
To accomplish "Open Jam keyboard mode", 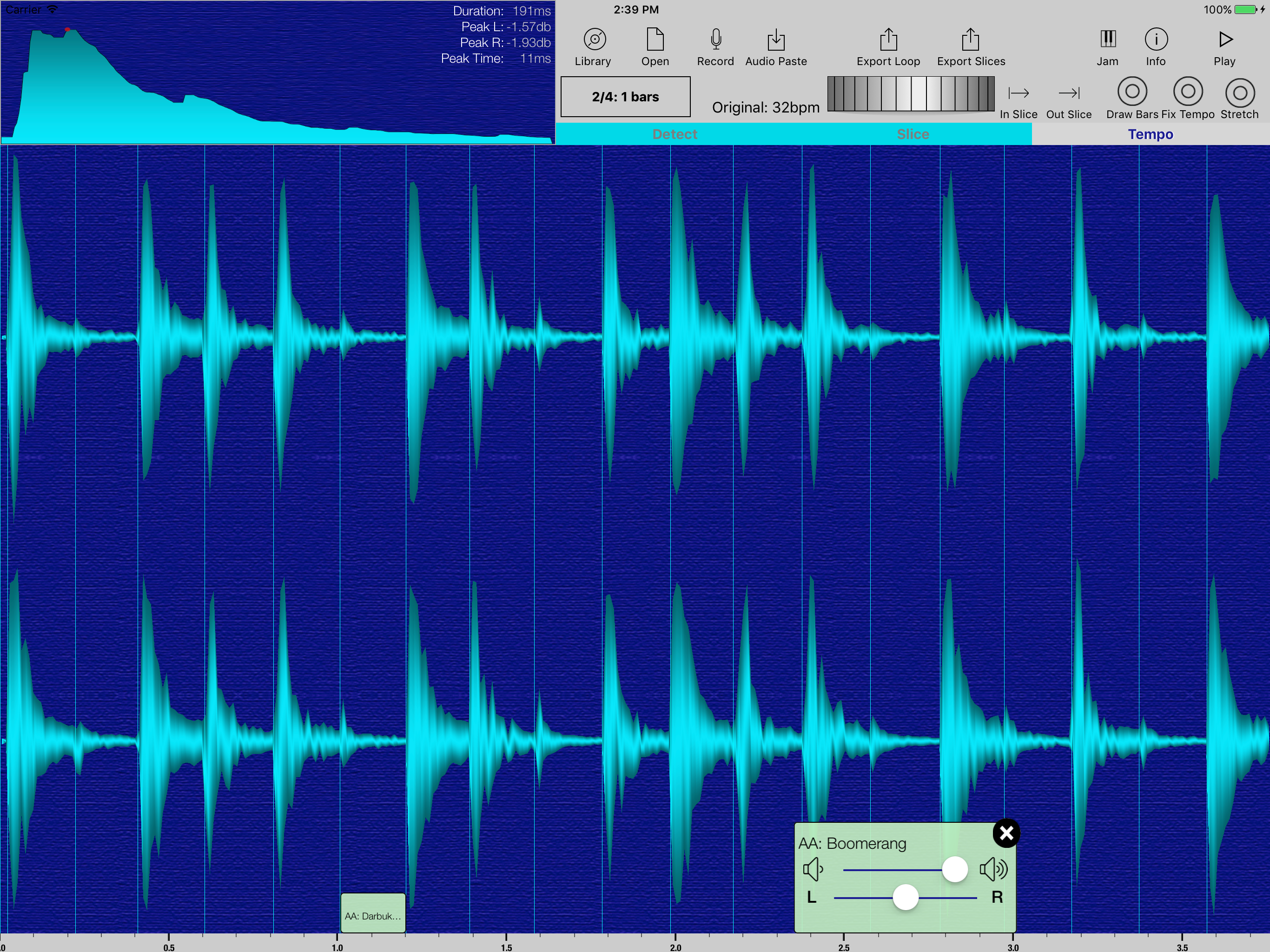I will [x=1107, y=40].
